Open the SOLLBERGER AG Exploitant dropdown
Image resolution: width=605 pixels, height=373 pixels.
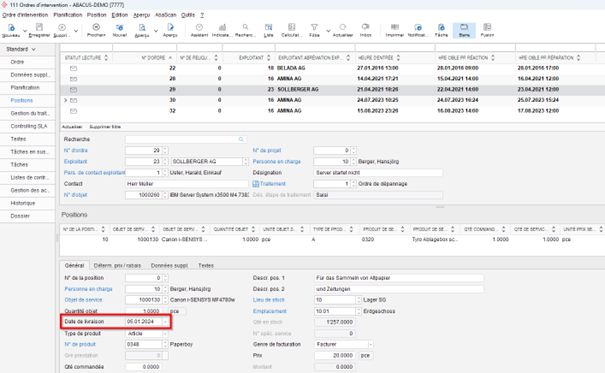click(x=245, y=162)
